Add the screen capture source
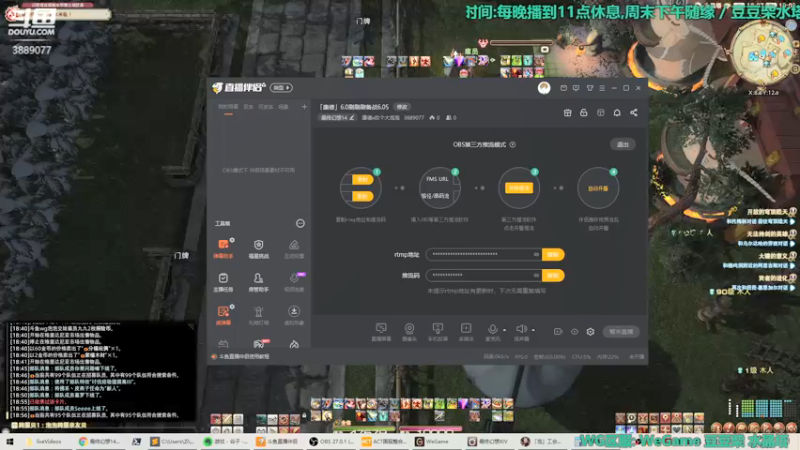Viewport: 800px width, 450px height. click(381, 332)
